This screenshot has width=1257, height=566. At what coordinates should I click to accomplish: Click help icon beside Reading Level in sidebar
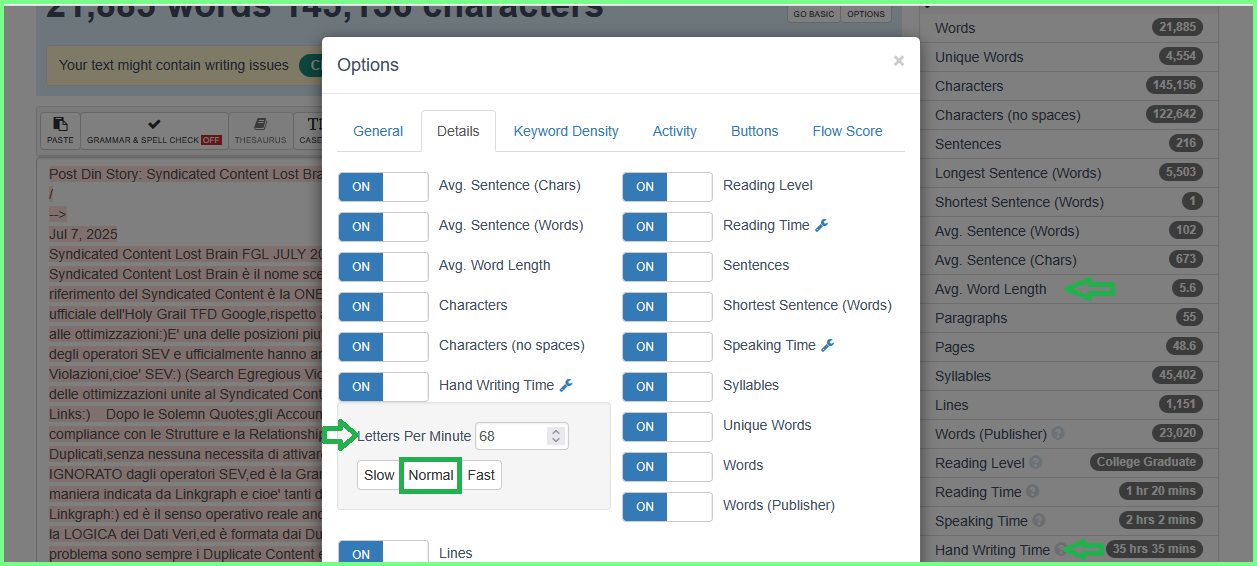tap(1036, 463)
